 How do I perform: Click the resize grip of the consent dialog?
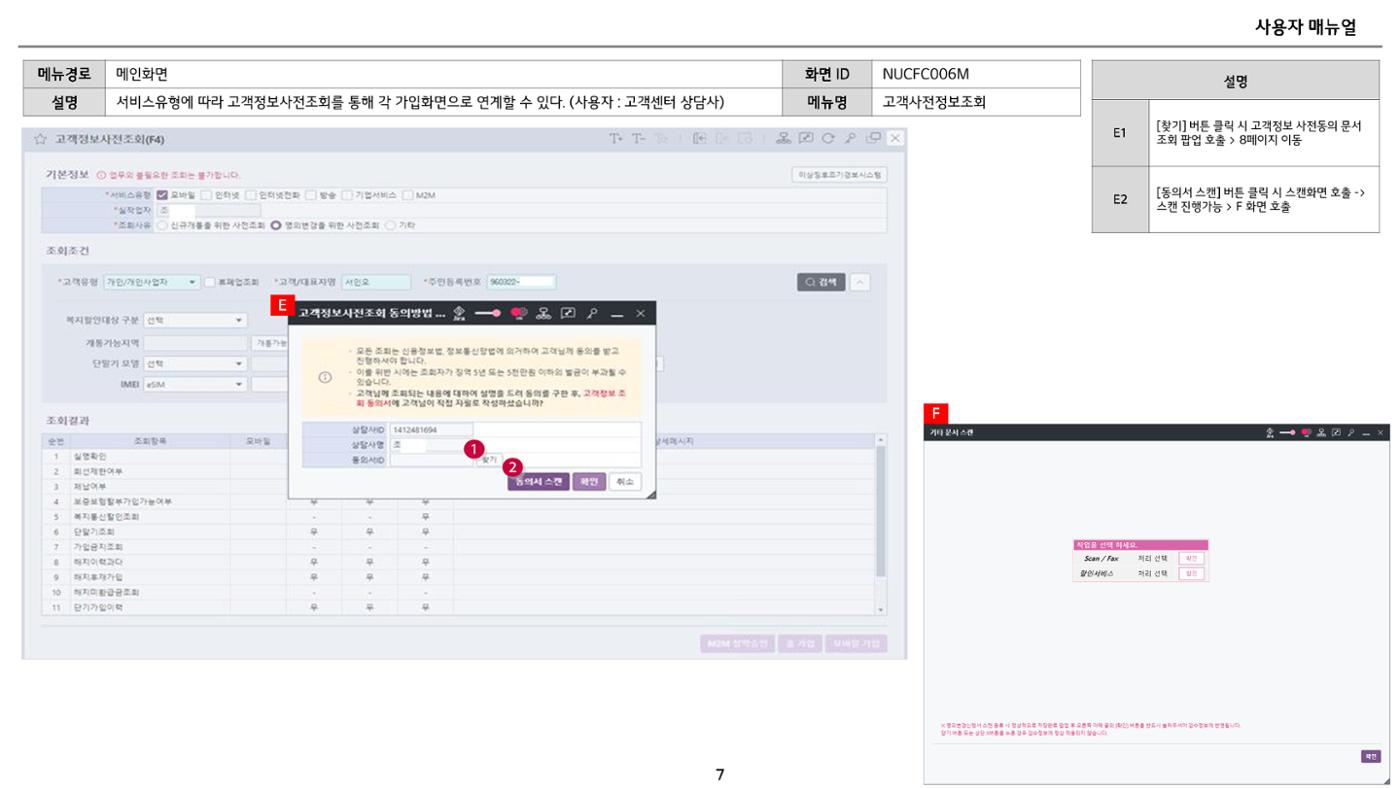tap(650, 494)
